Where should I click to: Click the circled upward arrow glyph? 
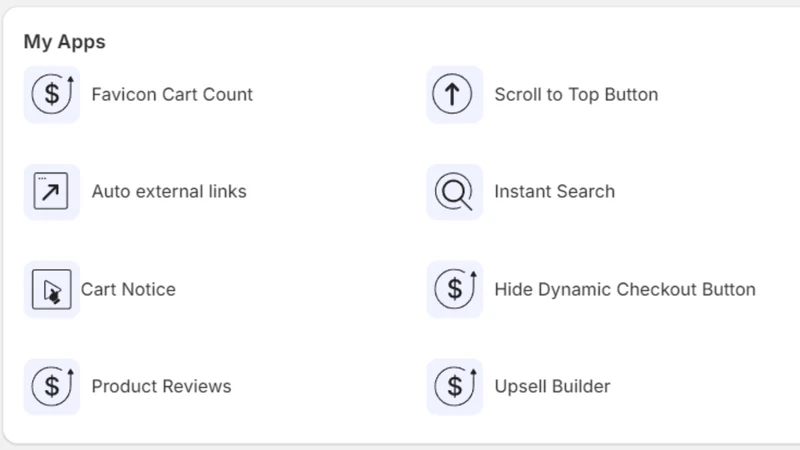[452, 94]
